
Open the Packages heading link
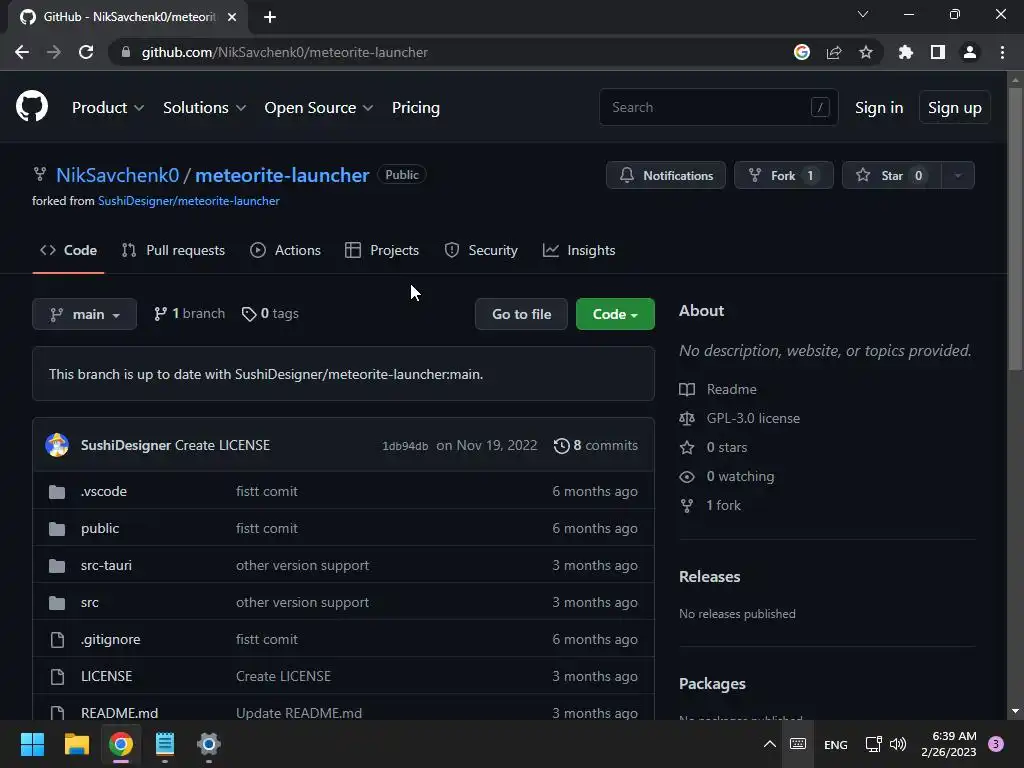coord(712,684)
